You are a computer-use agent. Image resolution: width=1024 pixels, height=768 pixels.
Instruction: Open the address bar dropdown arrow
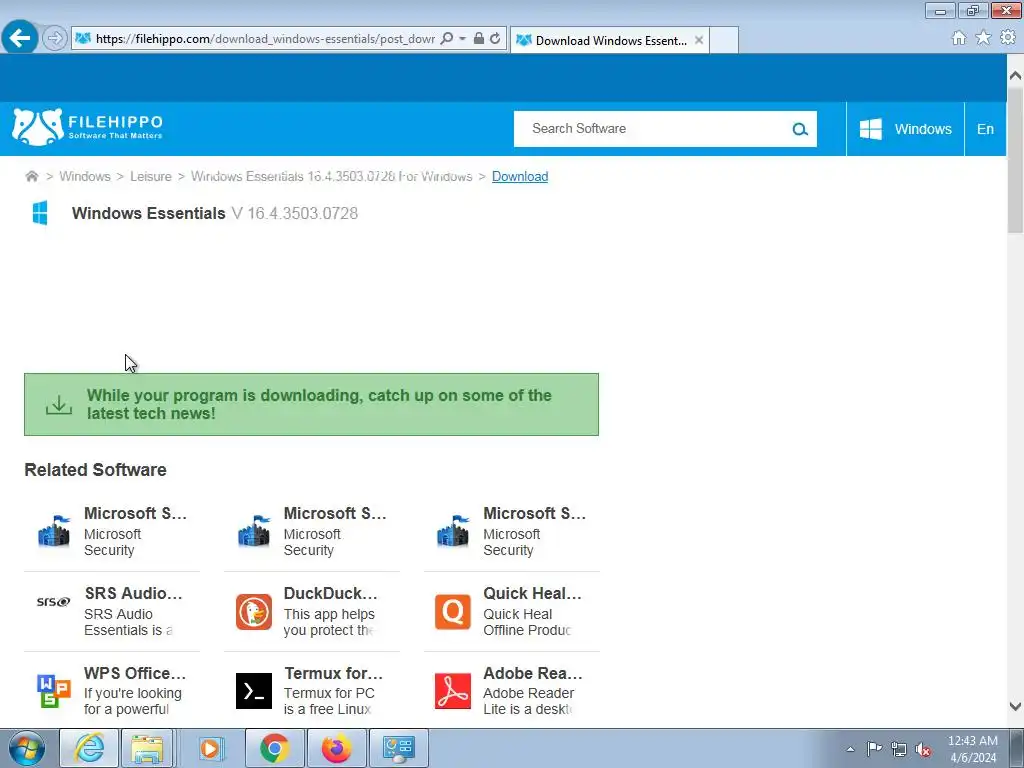point(462,39)
